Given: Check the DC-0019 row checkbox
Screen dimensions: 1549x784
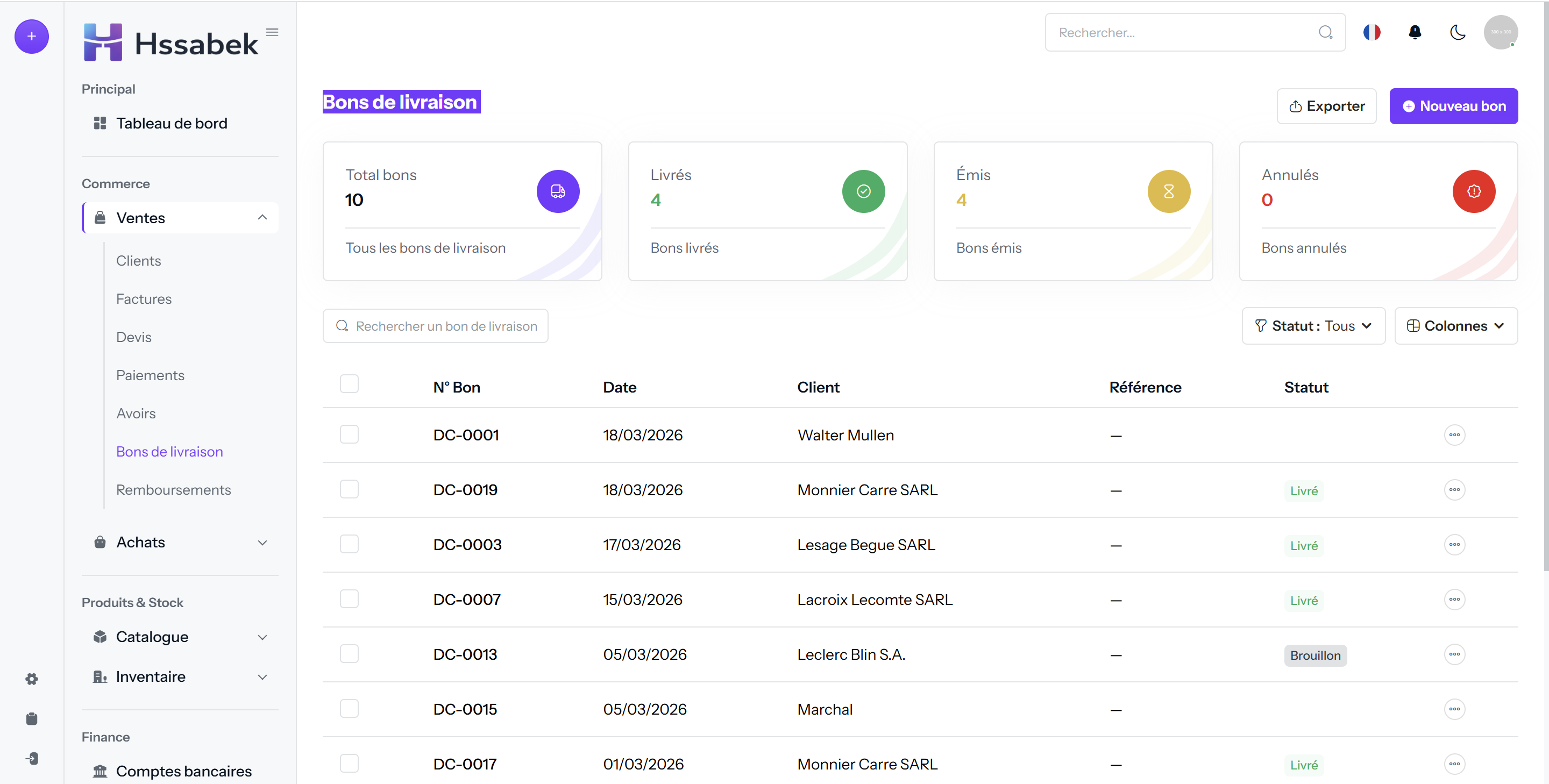Looking at the screenshot, I should pos(349,489).
